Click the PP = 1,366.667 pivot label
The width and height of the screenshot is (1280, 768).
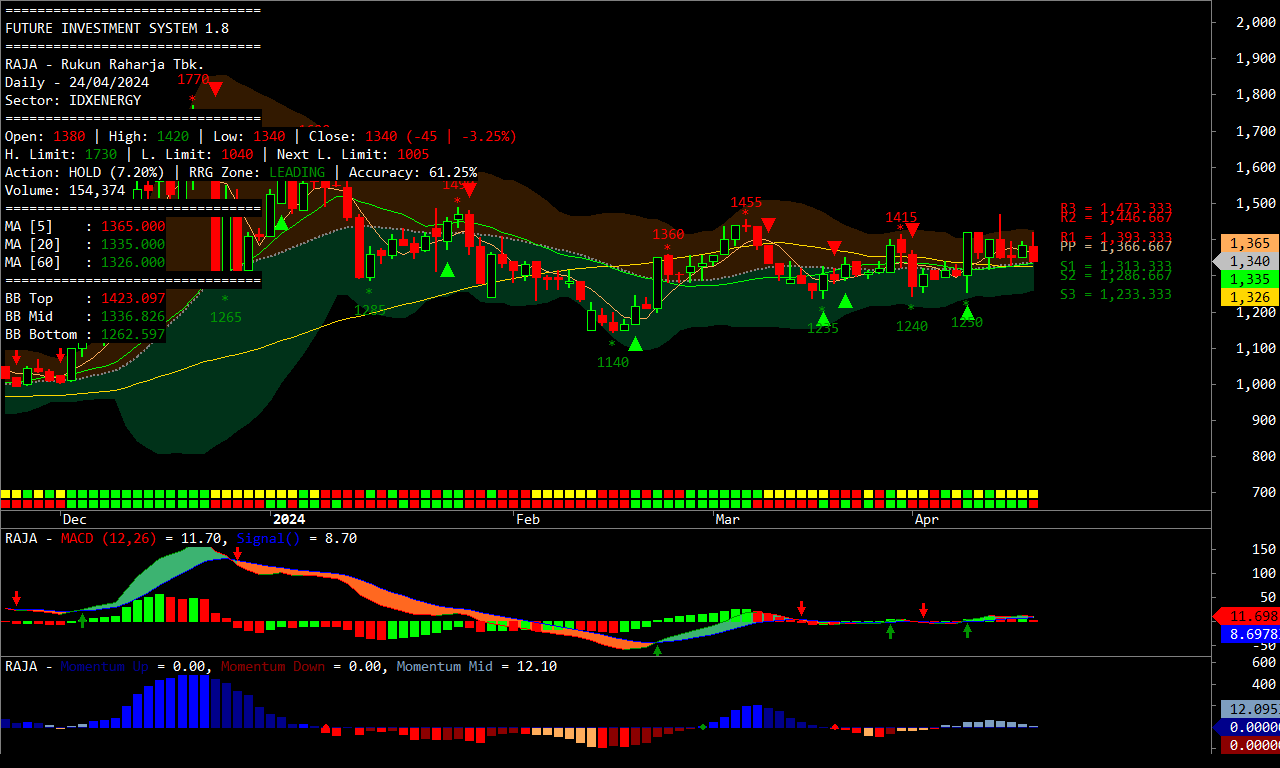1116,246
